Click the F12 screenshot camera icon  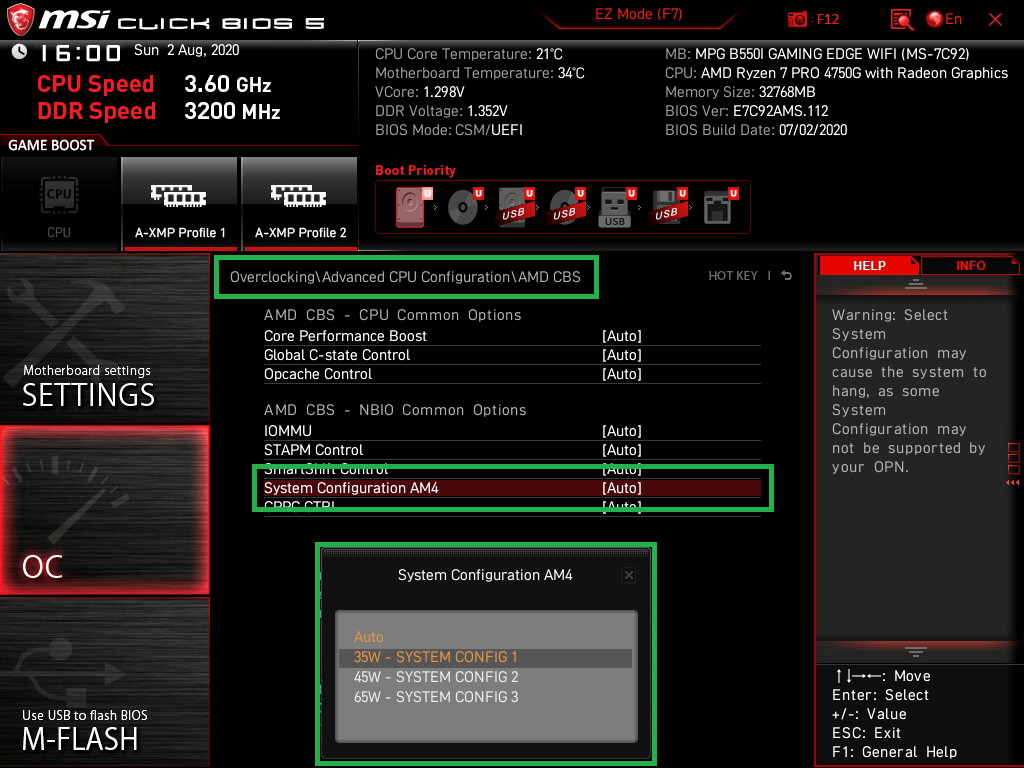[x=797, y=19]
